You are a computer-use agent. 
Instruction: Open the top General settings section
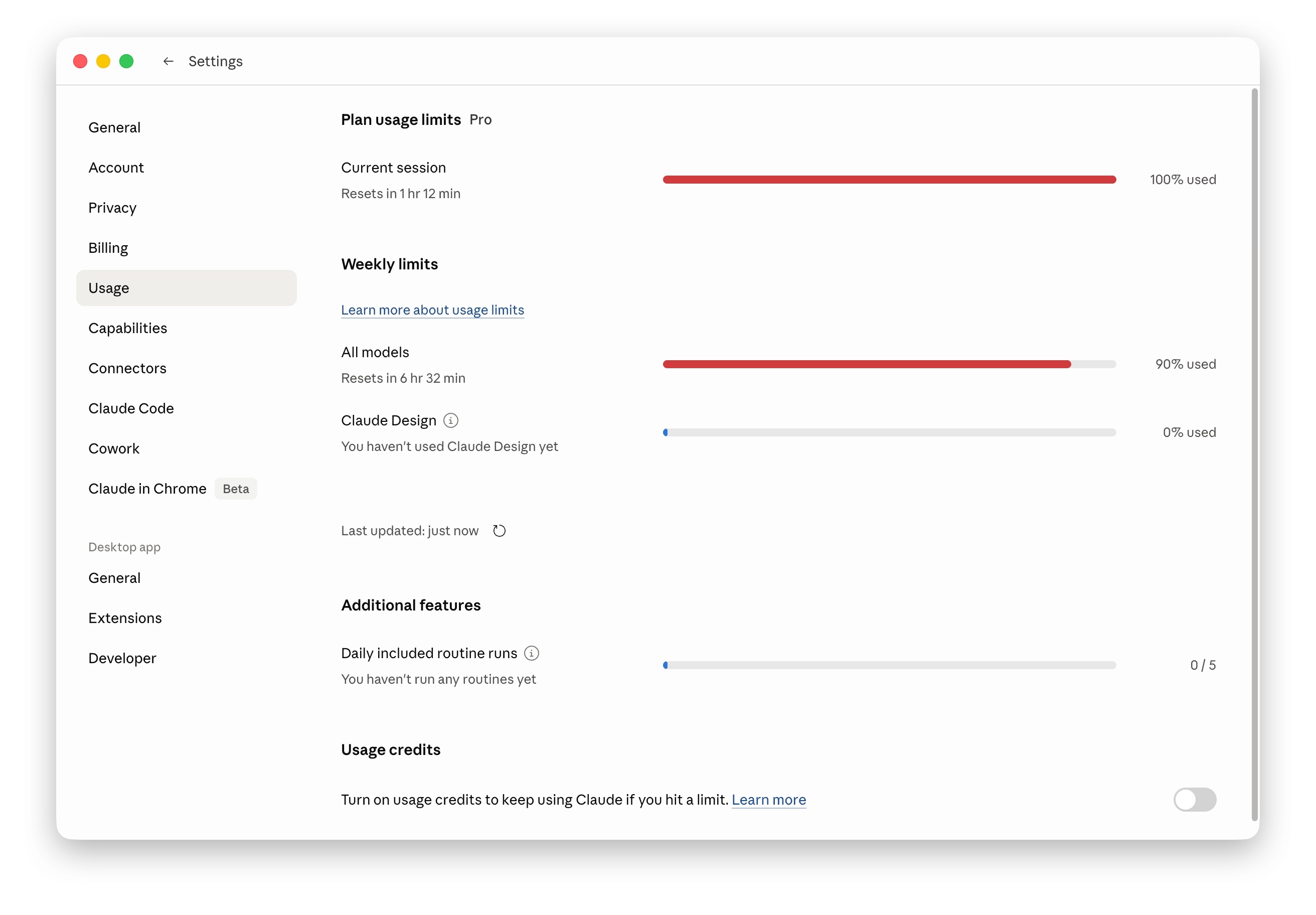coord(186,127)
